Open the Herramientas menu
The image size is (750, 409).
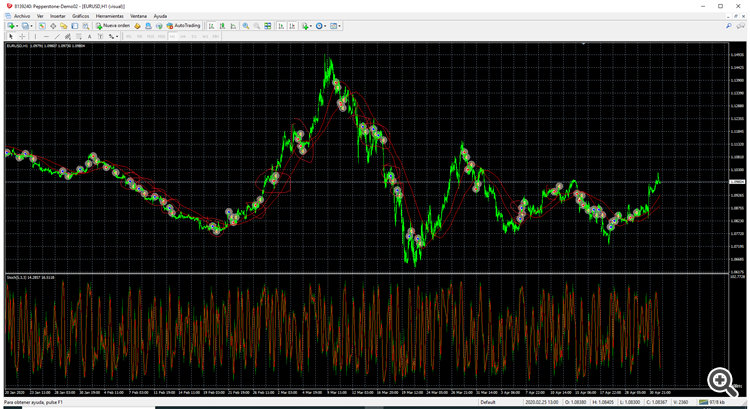click(110, 16)
